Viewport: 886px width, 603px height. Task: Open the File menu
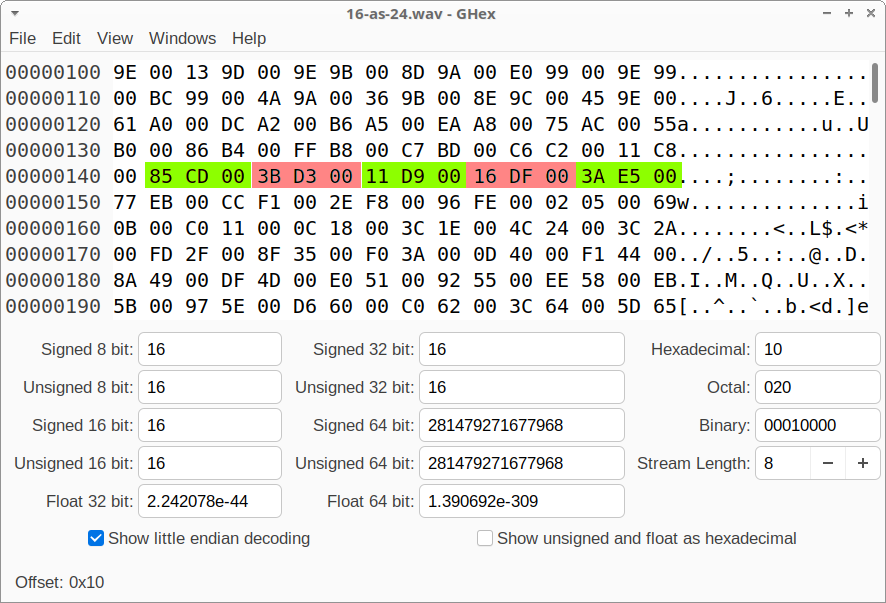coord(22,38)
